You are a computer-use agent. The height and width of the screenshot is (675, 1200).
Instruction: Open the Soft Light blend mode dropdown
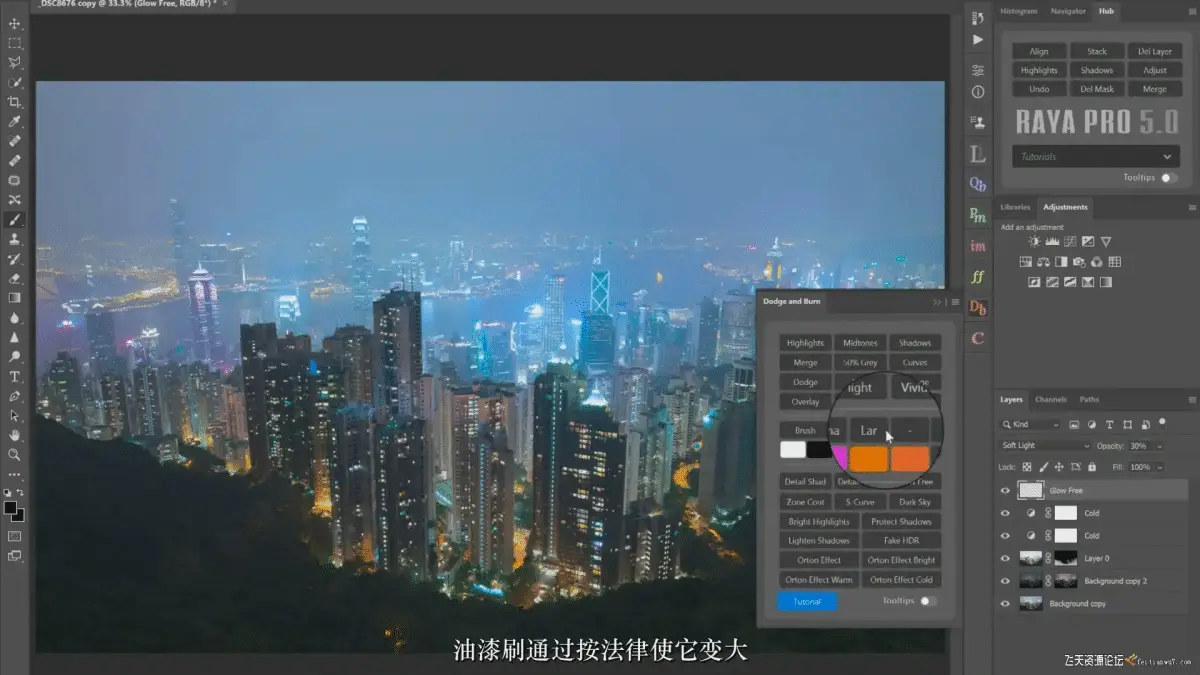[x=1046, y=446]
